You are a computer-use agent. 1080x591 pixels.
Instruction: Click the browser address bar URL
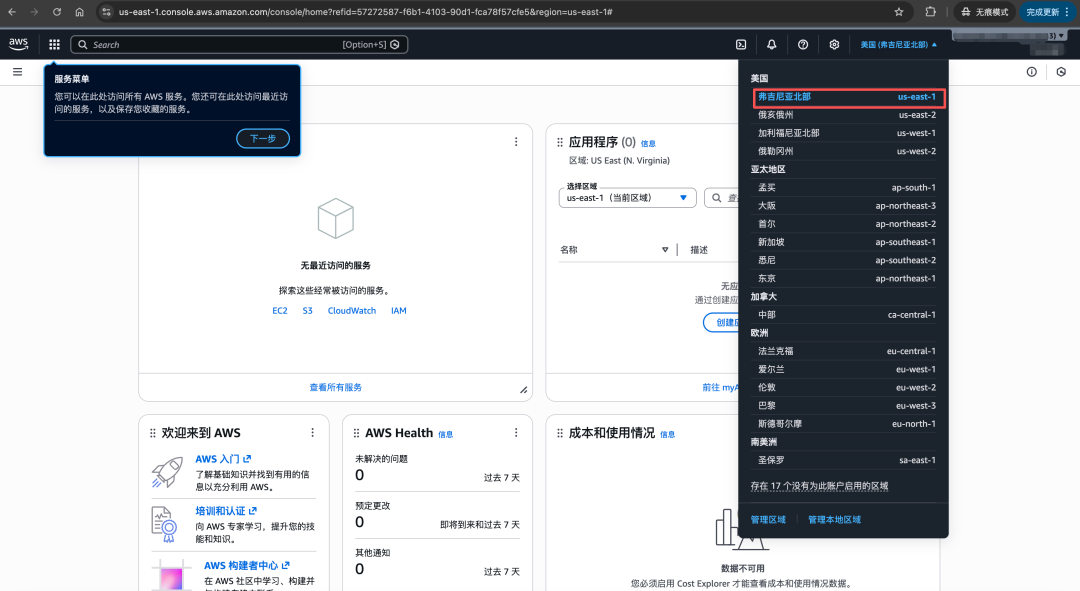pos(366,12)
